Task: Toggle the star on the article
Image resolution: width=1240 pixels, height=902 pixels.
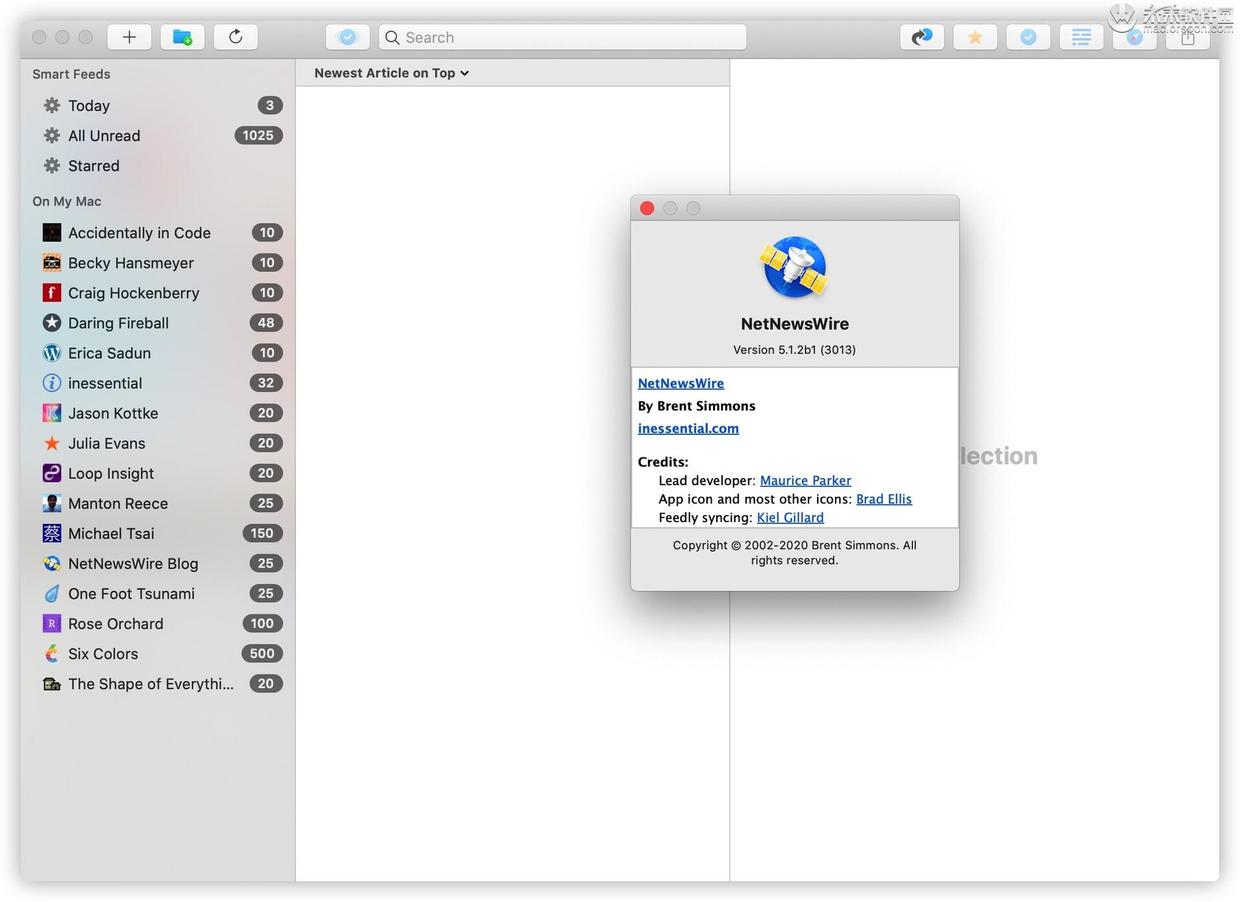Action: [x=975, y=37]
